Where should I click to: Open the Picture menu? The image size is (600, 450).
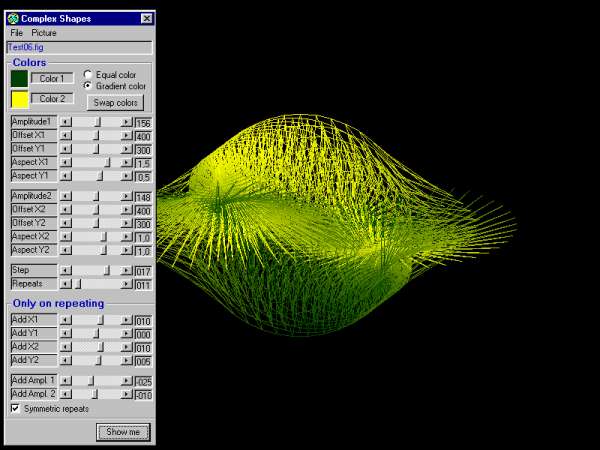pos(44,33)
